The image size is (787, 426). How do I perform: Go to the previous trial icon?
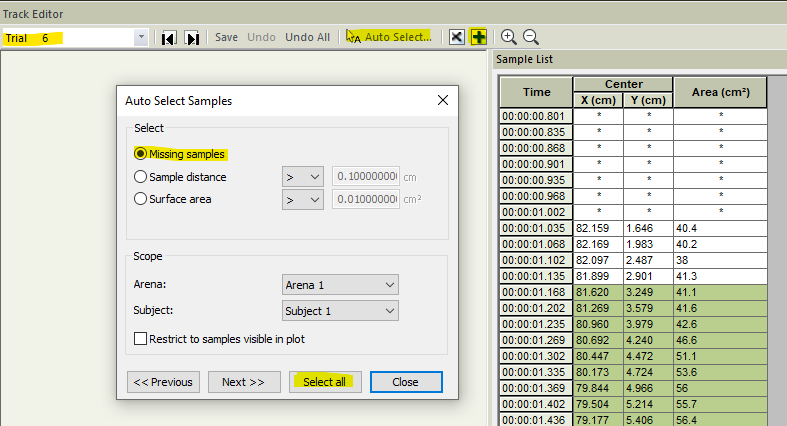pyautogui.click(x=169, y=38)
